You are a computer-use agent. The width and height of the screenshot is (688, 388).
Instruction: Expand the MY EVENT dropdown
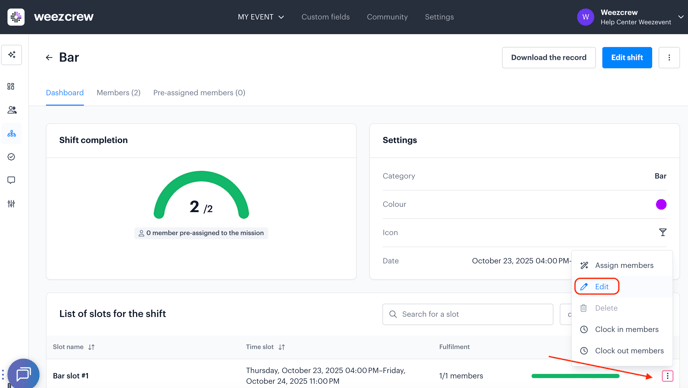(x=261, y=17)
